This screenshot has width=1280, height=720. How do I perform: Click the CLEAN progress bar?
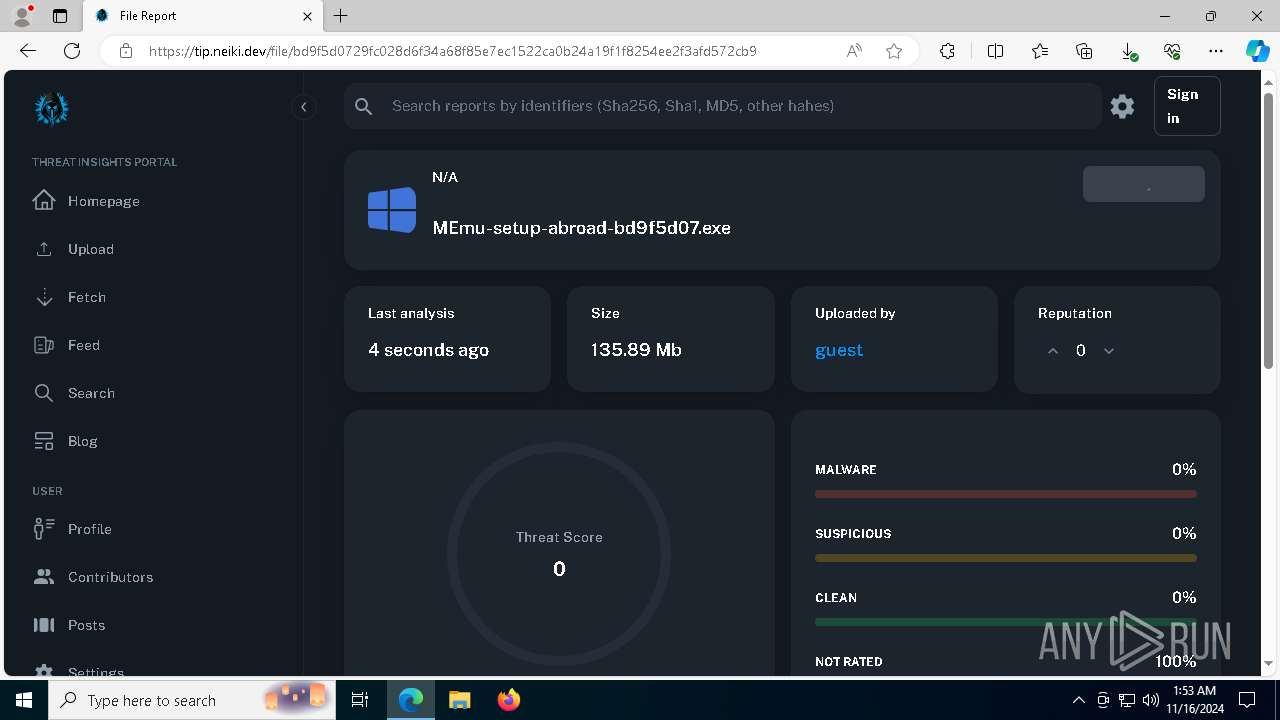(x=1006, y=622)
